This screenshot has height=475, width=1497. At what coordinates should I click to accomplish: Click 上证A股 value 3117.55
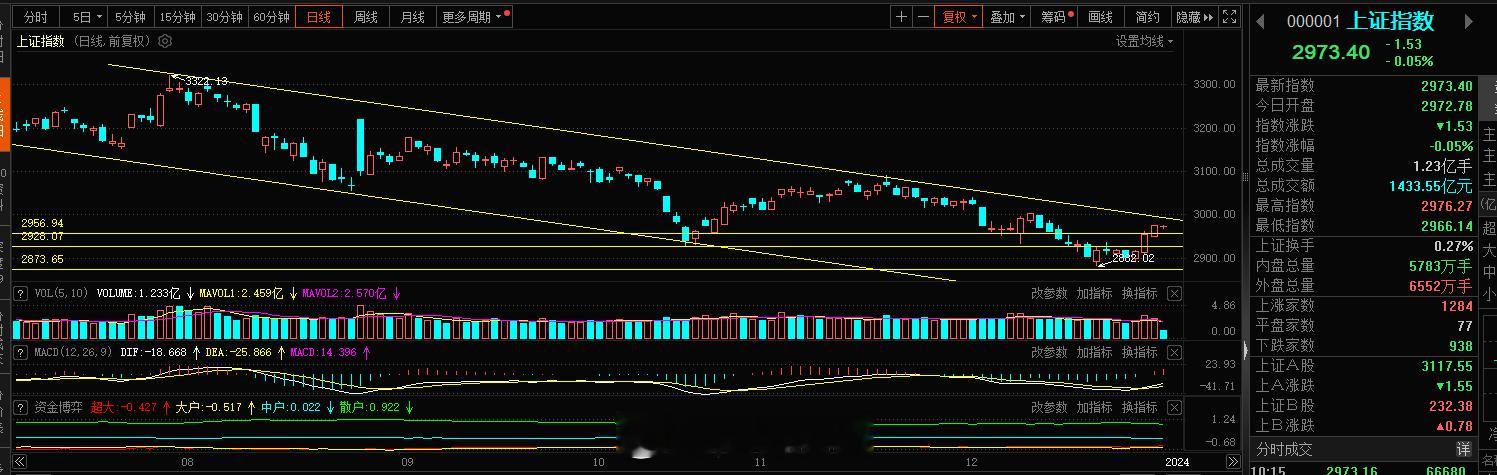[x=1447, y=366]
